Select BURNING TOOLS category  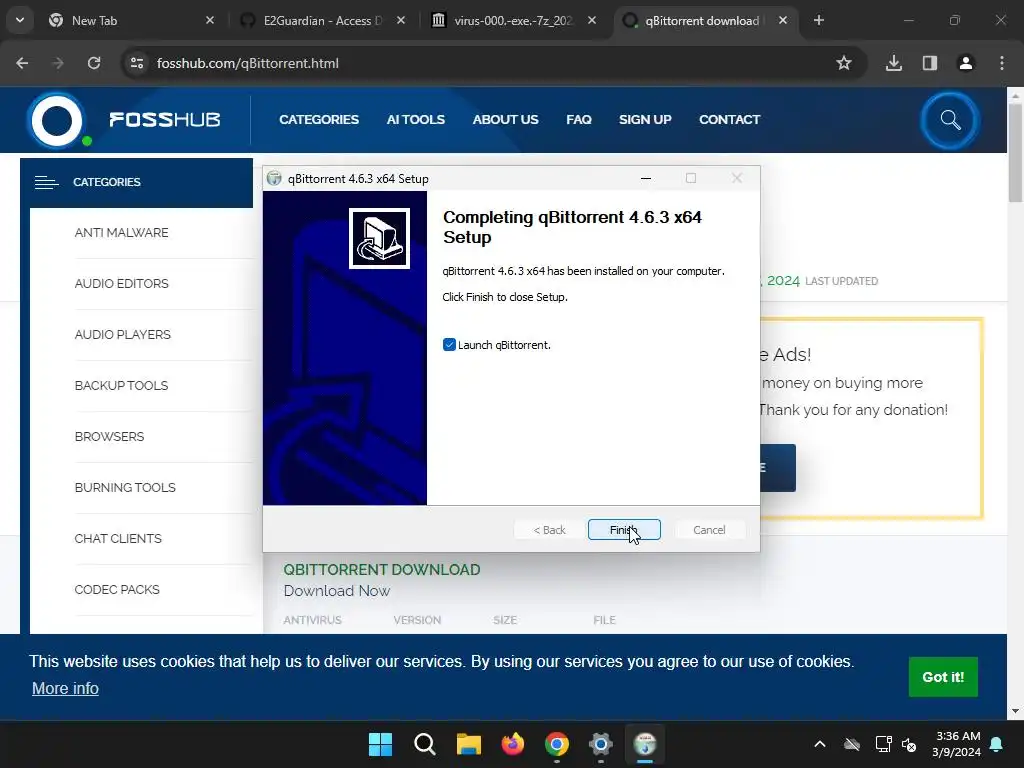[x=125, y=487]
